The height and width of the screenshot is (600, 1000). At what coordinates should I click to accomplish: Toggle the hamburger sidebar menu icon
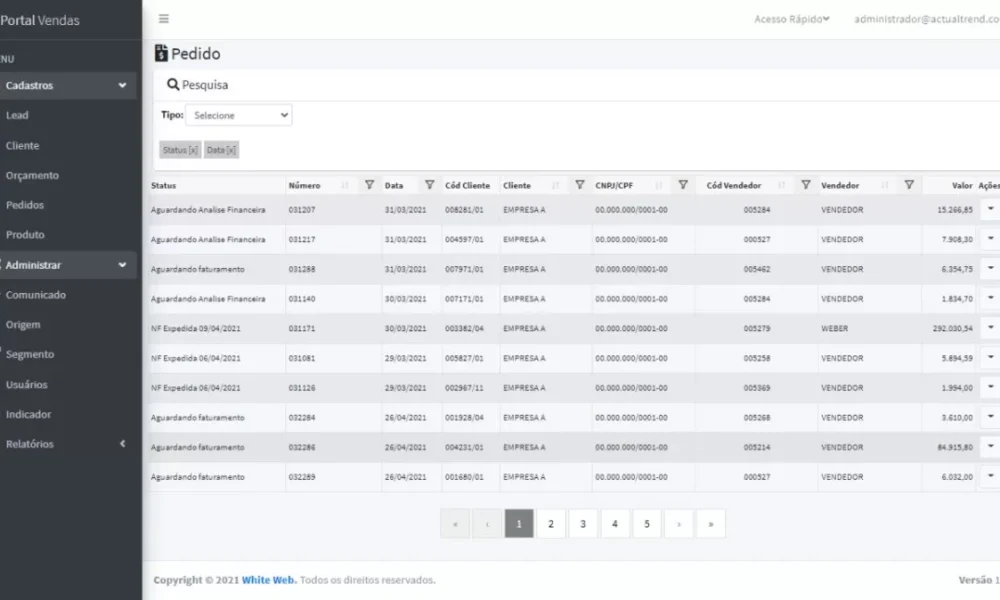[x=164, y=19]
